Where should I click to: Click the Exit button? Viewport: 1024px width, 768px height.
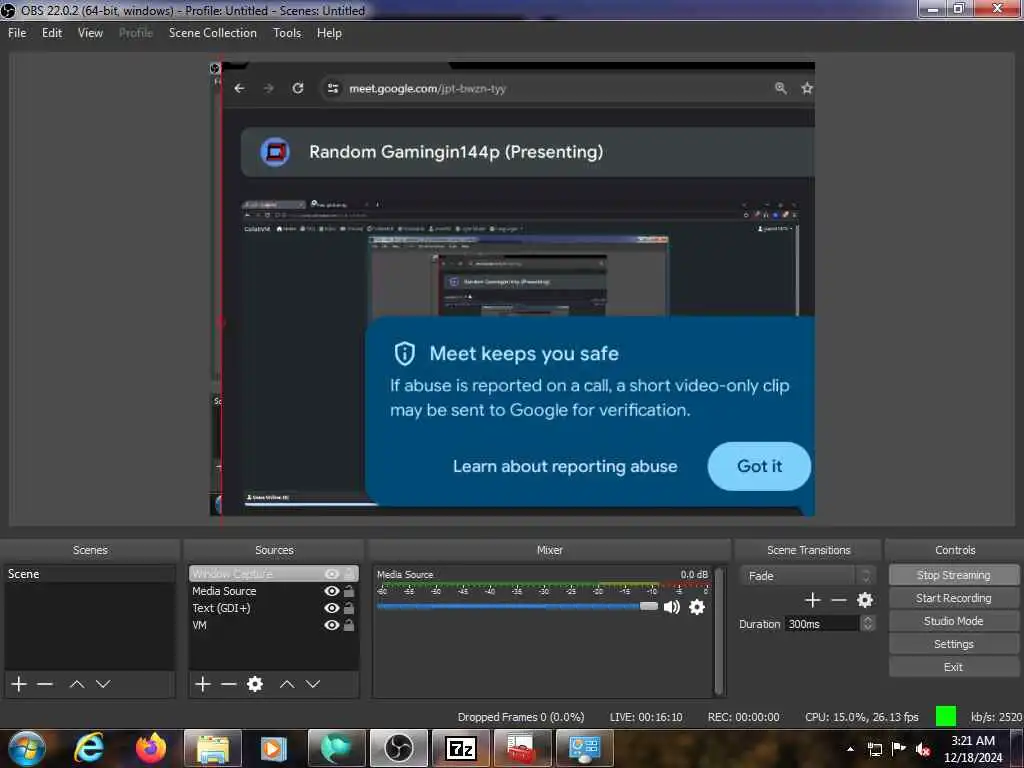(x=953, y=667)
